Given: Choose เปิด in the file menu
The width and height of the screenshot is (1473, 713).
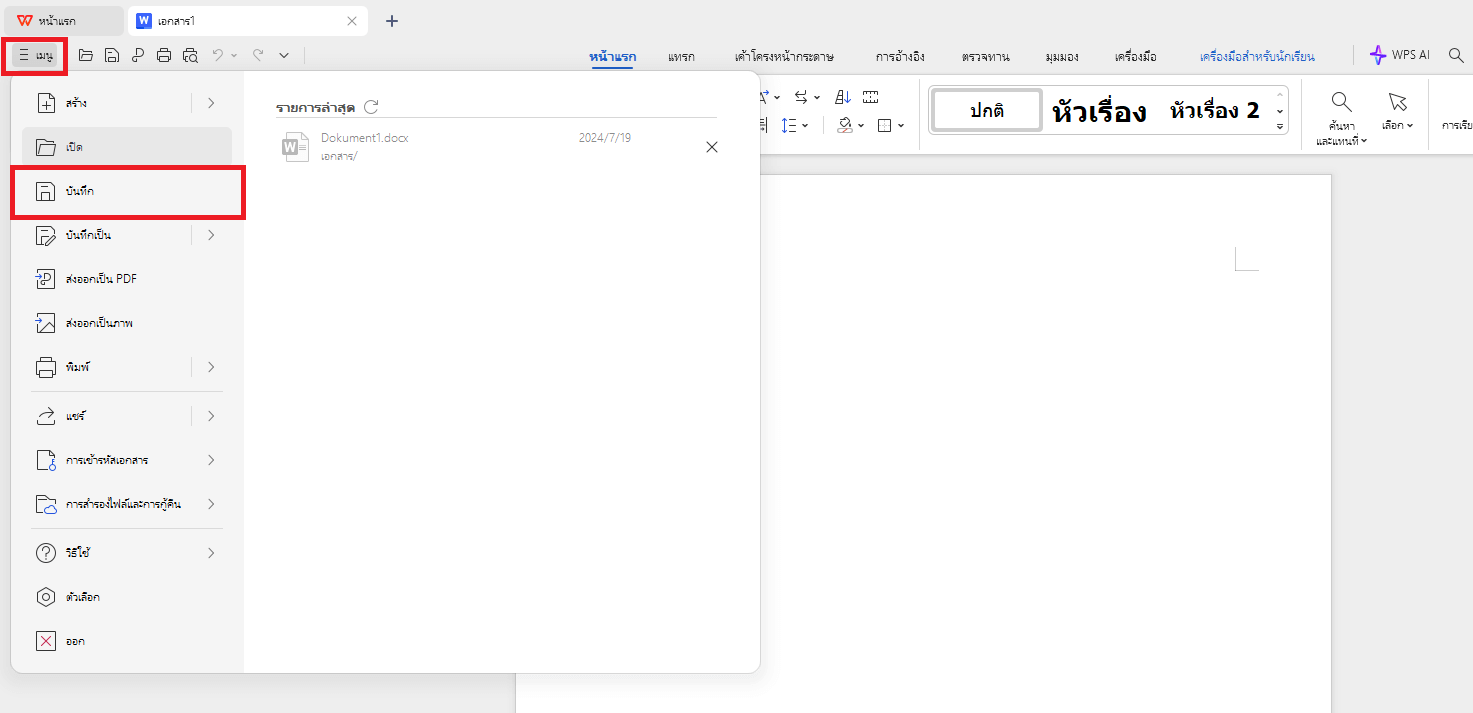Looking at the screenshot, I should coord(127,147).
